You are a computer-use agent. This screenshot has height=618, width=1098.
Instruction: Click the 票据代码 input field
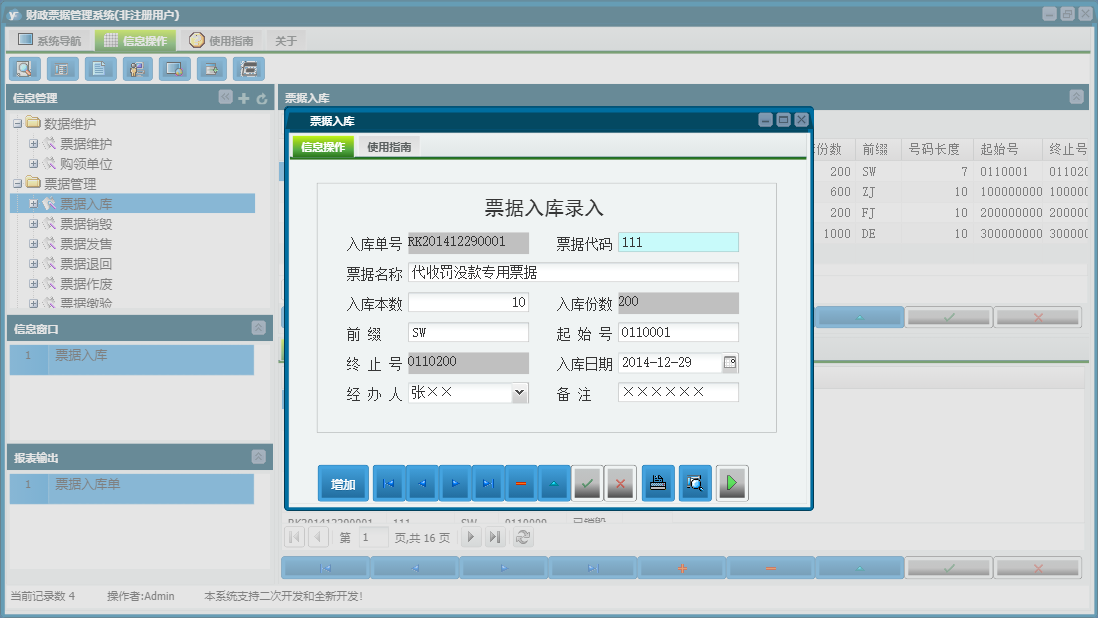(678, 241)
